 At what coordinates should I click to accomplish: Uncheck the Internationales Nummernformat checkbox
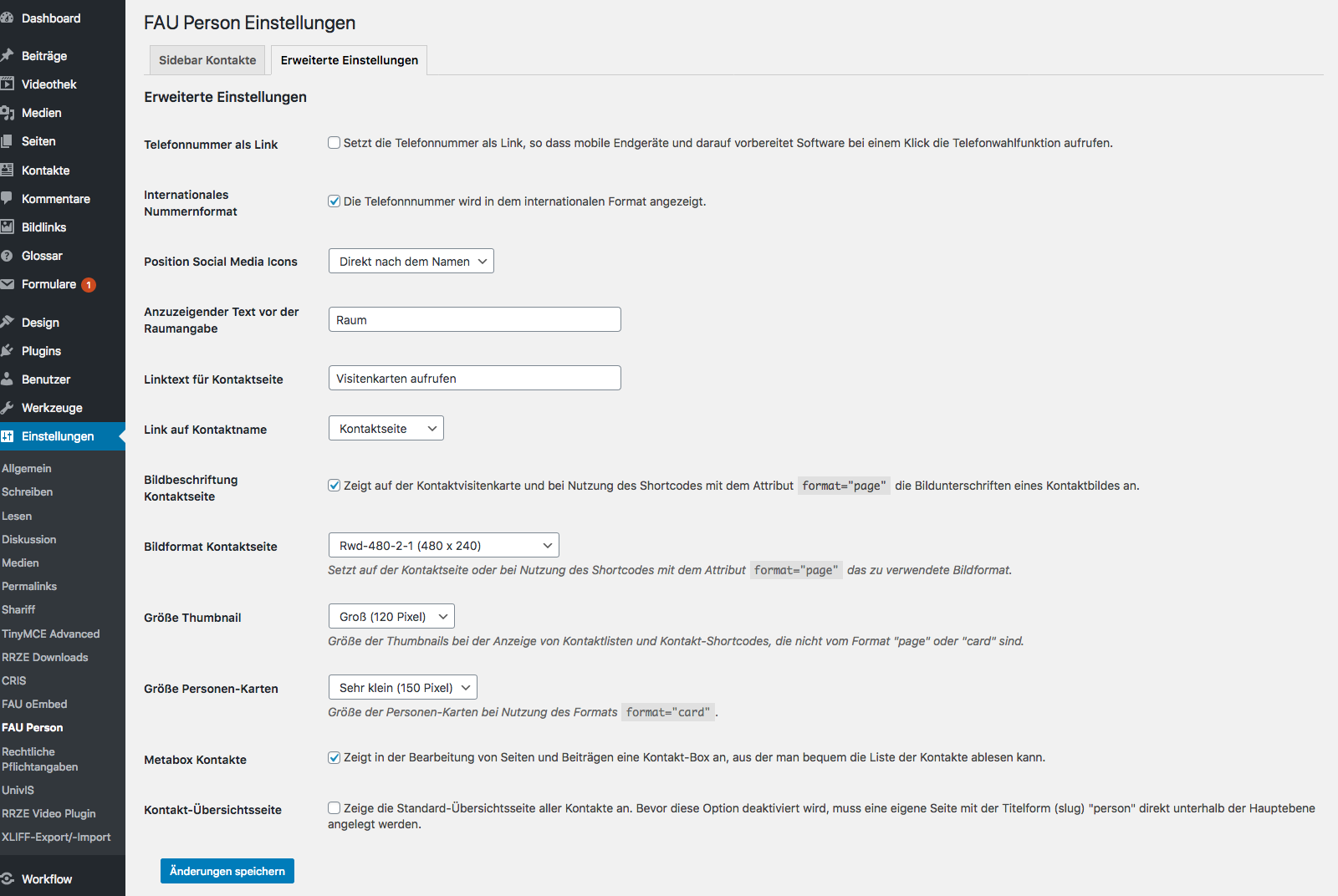(334, 201)
